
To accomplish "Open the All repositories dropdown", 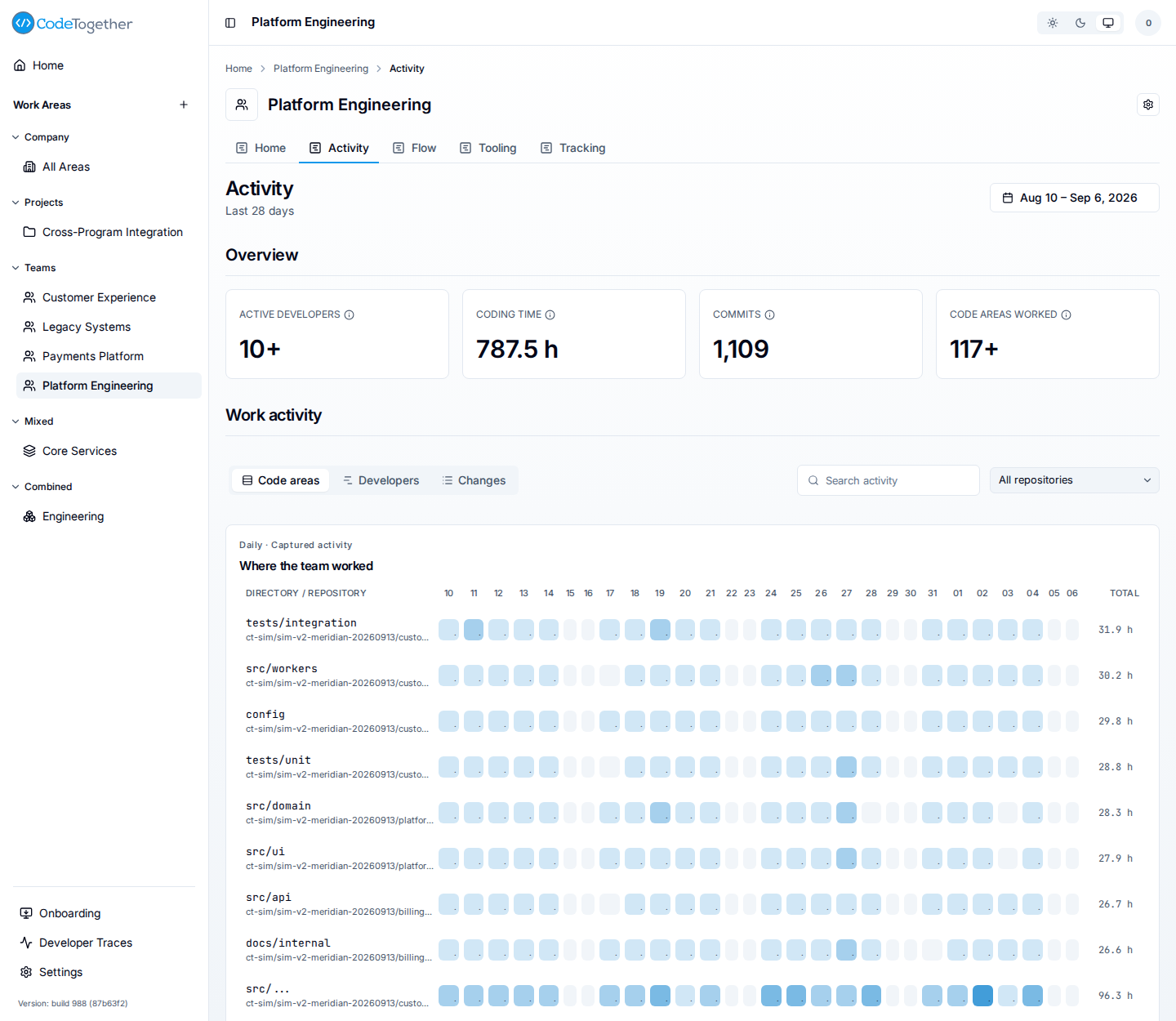I will click(1074, 480).
